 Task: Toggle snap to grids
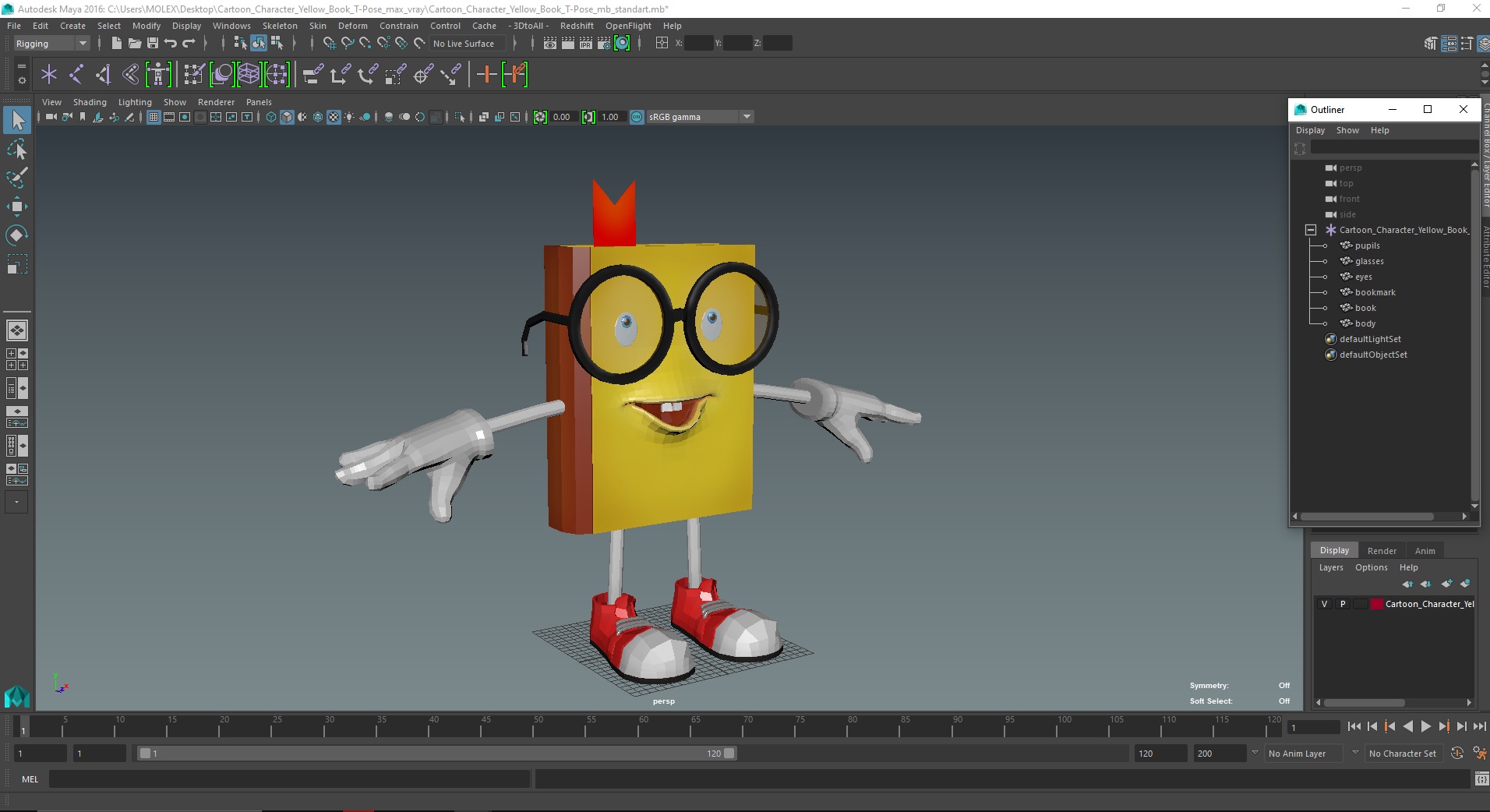click(330, 44)
